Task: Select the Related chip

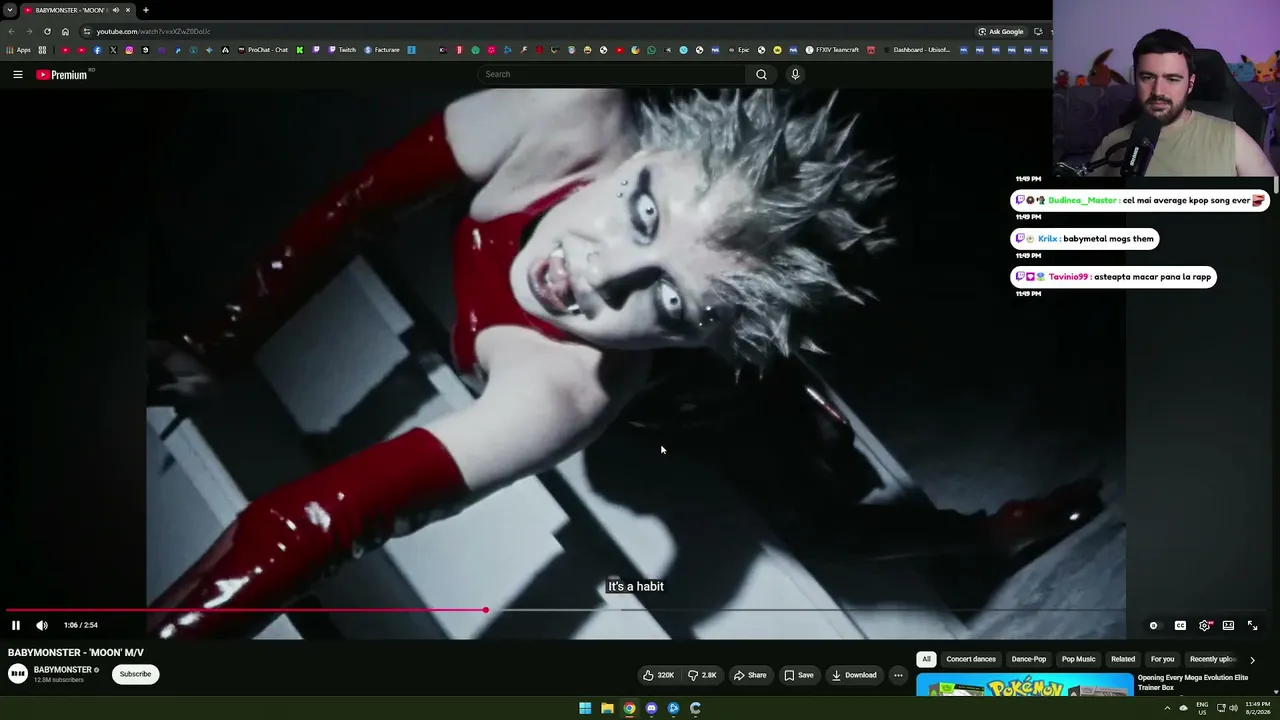Action: [x=1123, y=659]
